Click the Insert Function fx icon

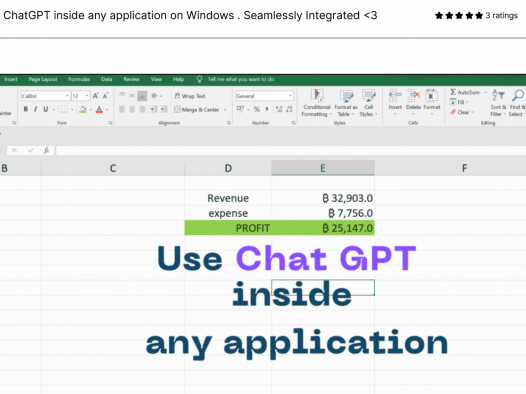pos(46,151)
